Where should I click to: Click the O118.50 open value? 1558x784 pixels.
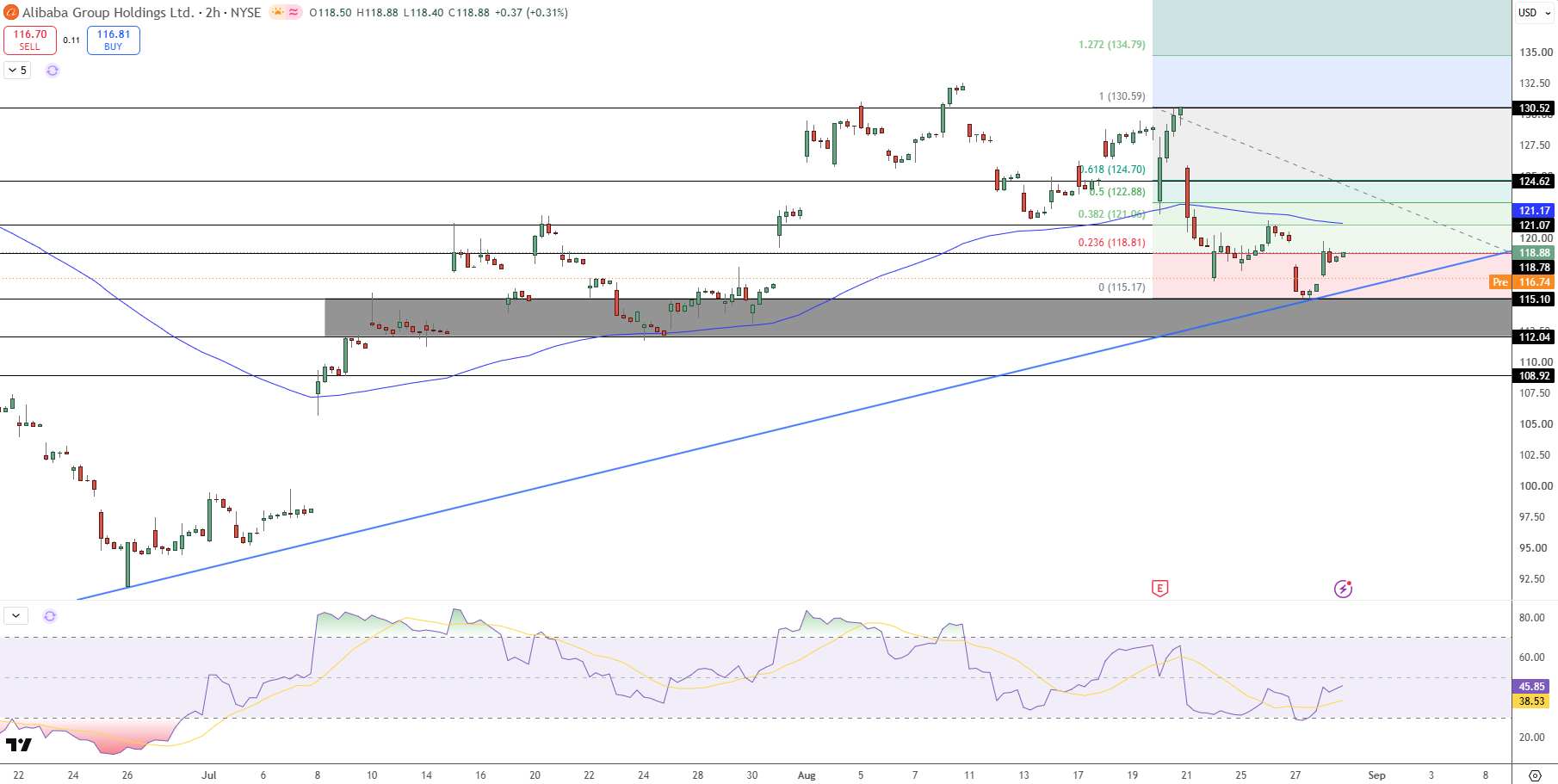tap(331, 13)
